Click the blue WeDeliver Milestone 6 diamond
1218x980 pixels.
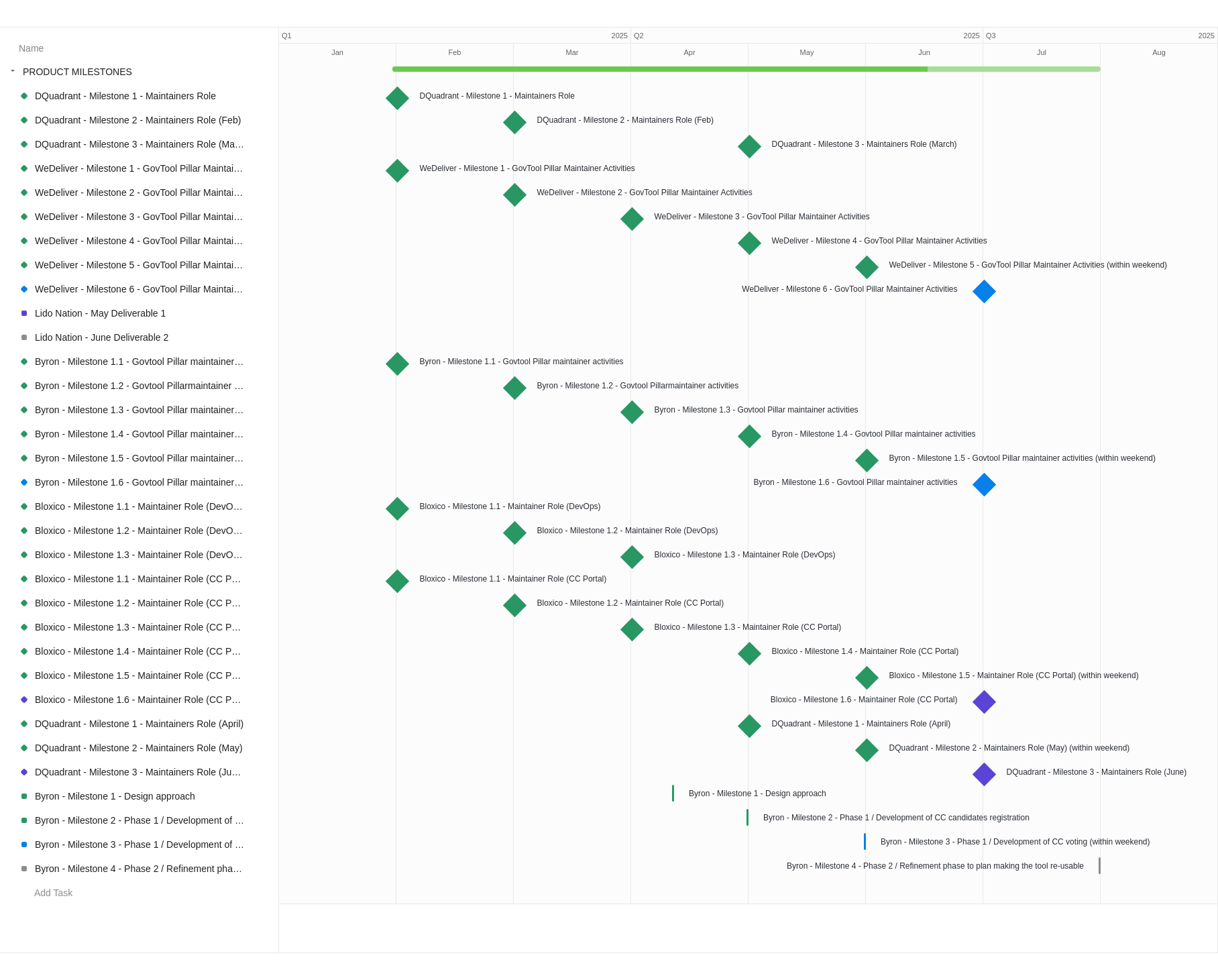pyautogui.click(x=984, y=291)
